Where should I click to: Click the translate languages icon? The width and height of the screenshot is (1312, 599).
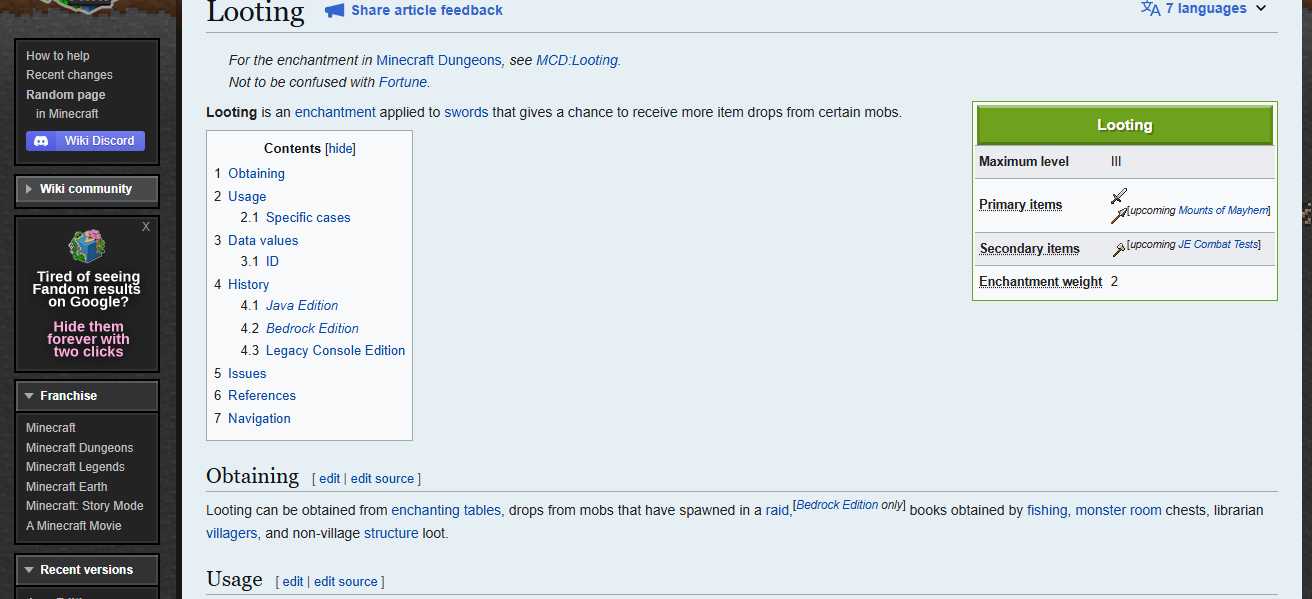[x=1151, y=9]
